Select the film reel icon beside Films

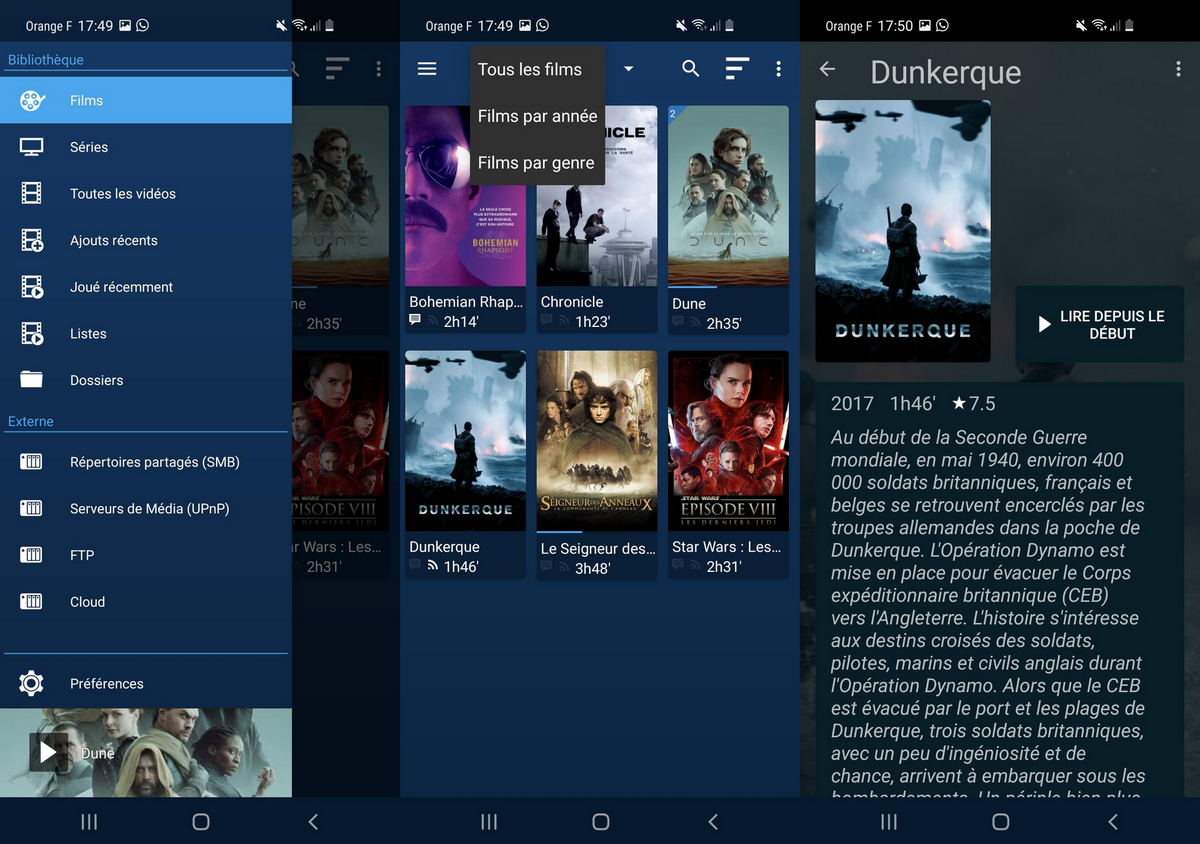pyautogui.click(x=32, y=100)
